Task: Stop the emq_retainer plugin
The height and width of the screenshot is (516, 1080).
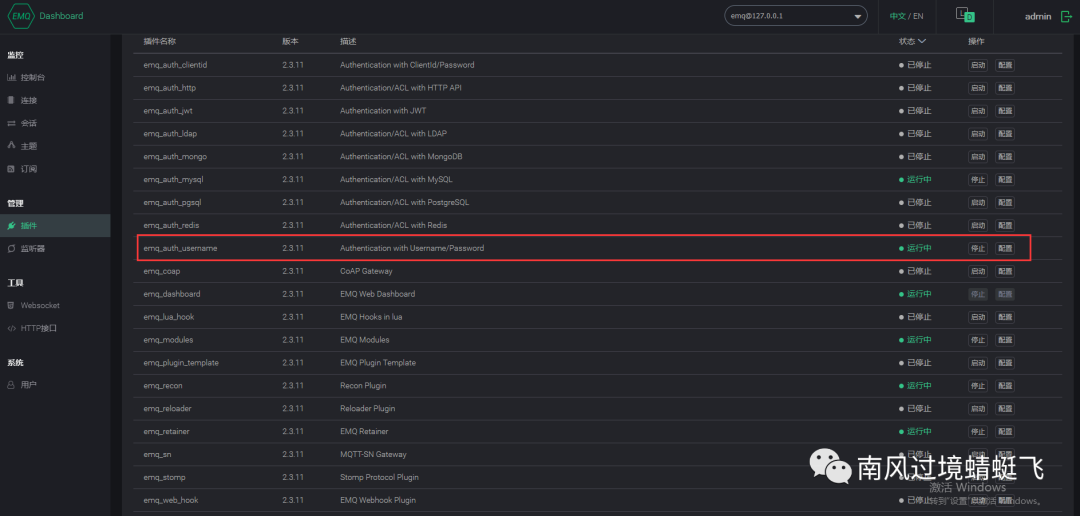Action: 977,431
